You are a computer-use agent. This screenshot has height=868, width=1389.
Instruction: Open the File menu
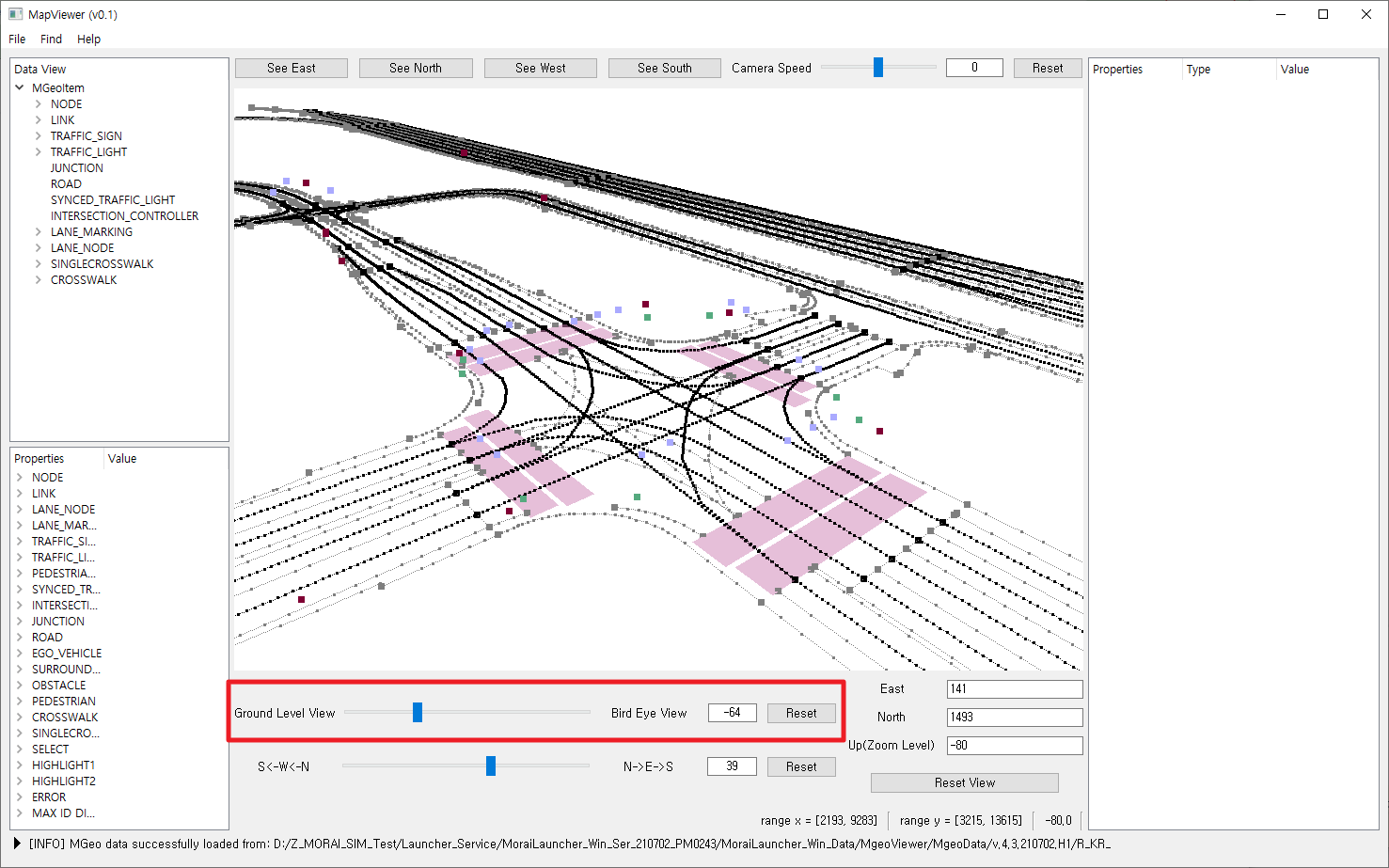point(17,39)
